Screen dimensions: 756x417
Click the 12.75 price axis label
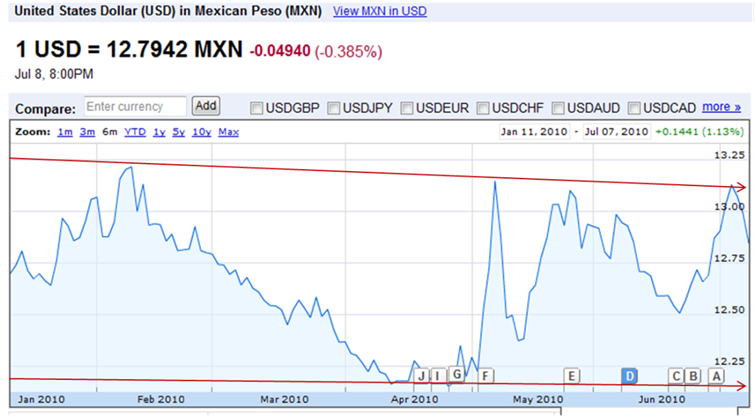click(729, 258)
